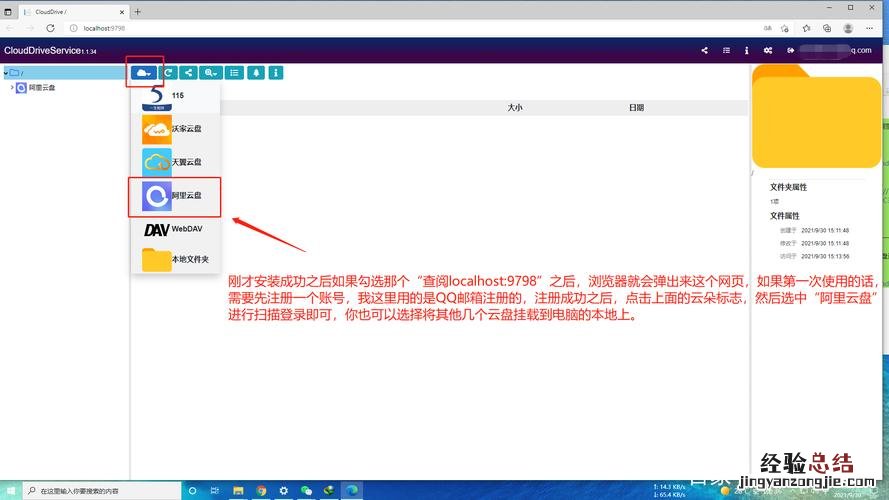Click the browser reload button
Viewport: 889px width, 500px height.
[x=50, y=28]
